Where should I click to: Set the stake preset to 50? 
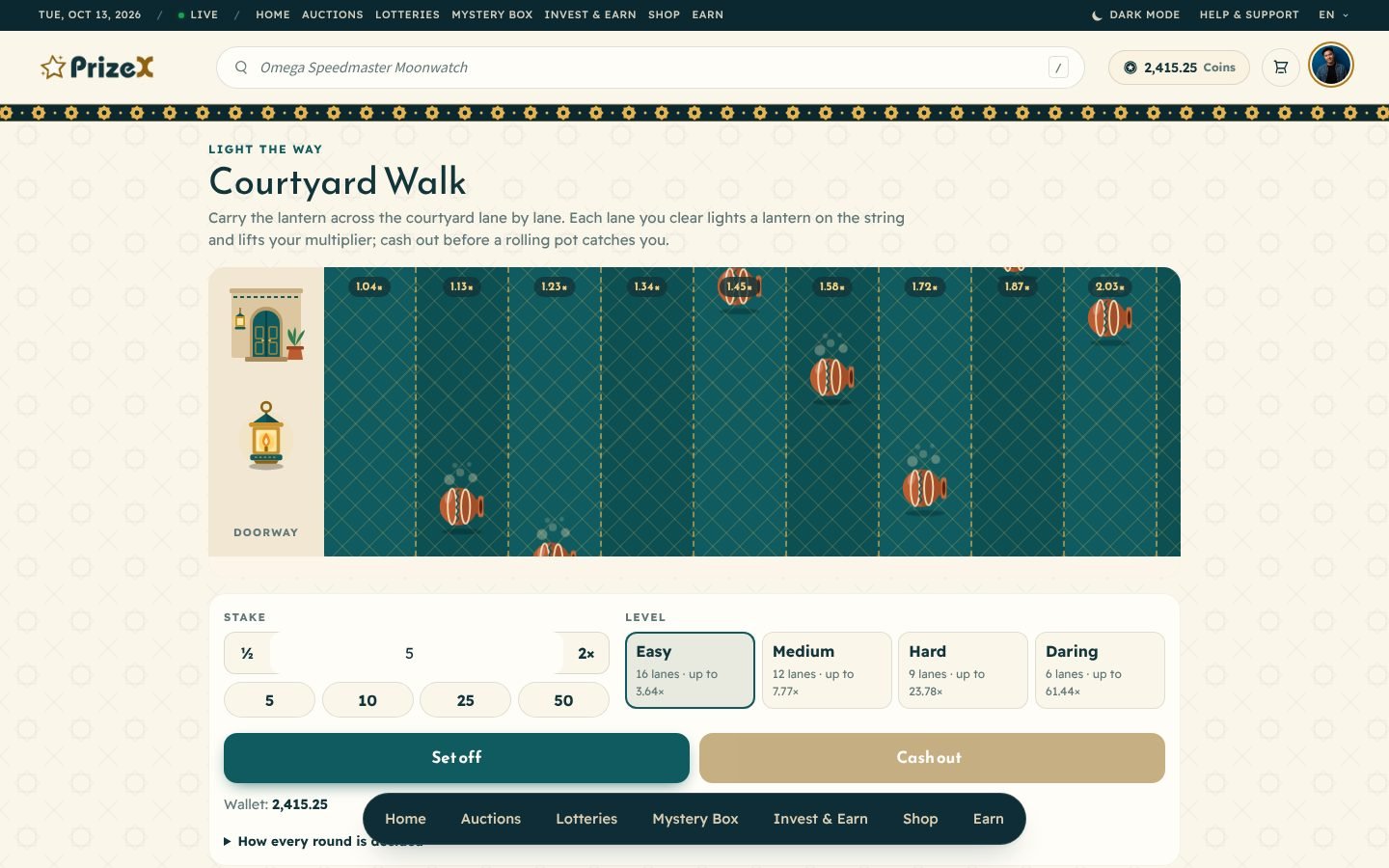point(563,700)
